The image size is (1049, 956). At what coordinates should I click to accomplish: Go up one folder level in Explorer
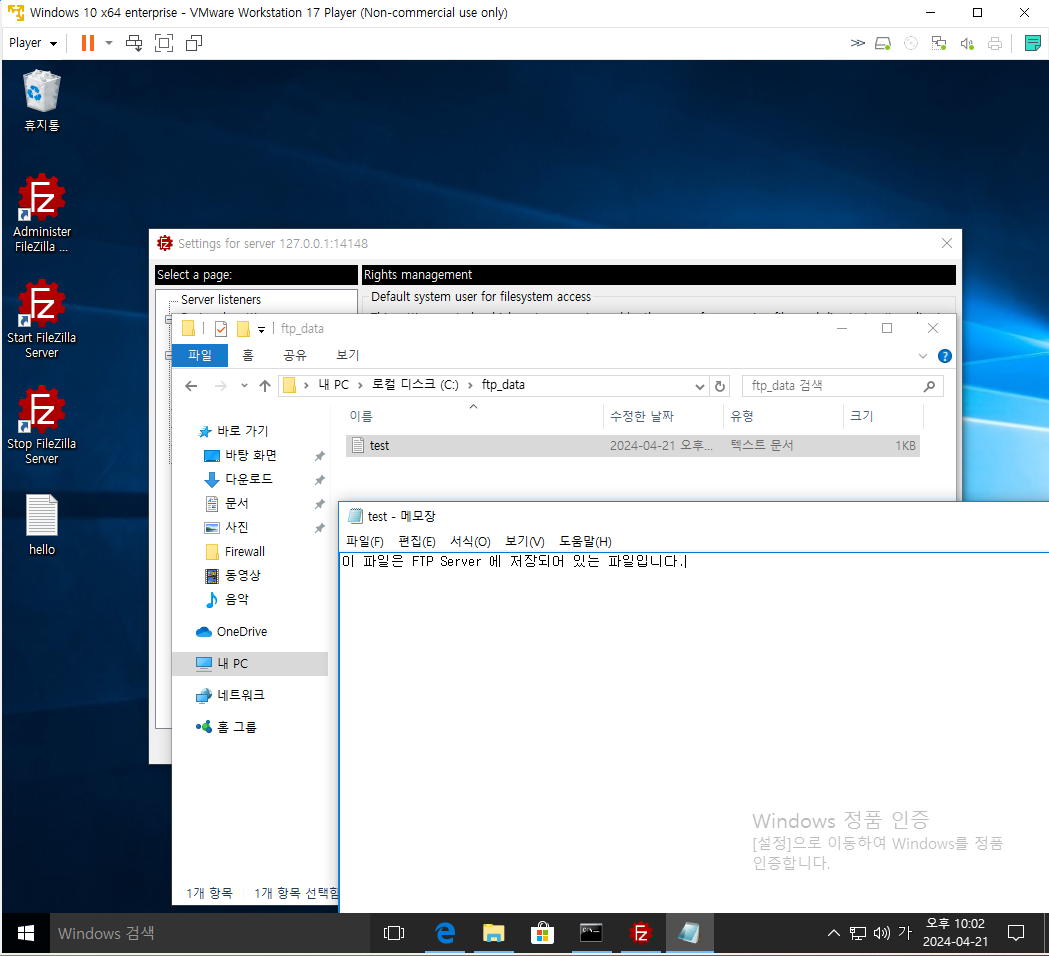(265, 386)
